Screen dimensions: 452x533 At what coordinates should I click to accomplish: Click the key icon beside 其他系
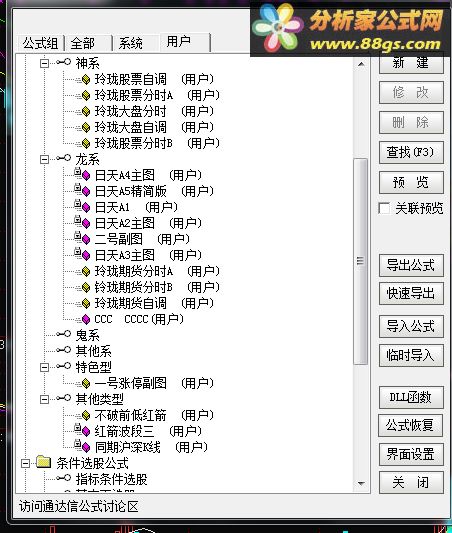tap(64, 350)
